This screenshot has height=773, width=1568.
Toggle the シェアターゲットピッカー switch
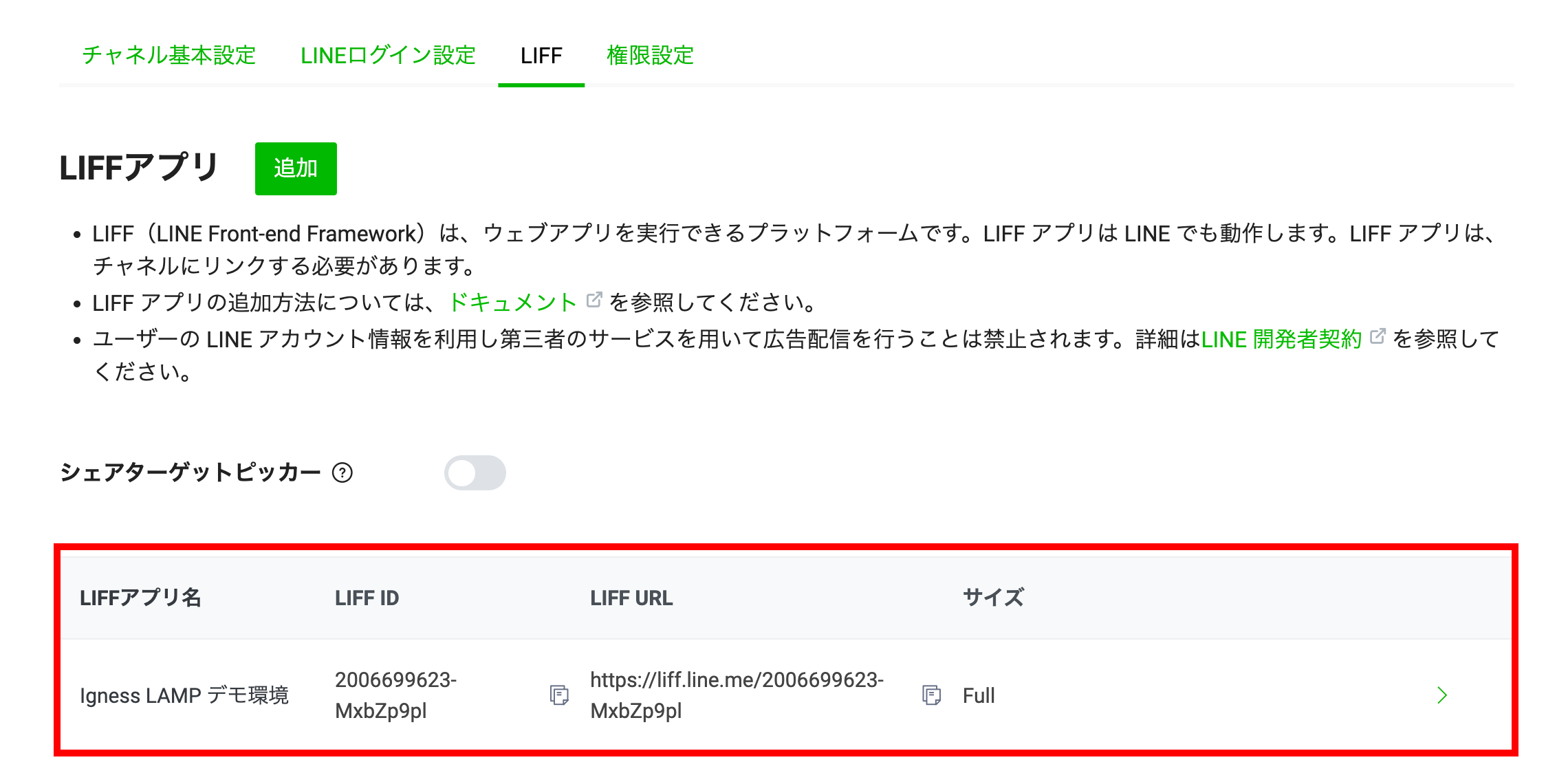pos(475,473)
